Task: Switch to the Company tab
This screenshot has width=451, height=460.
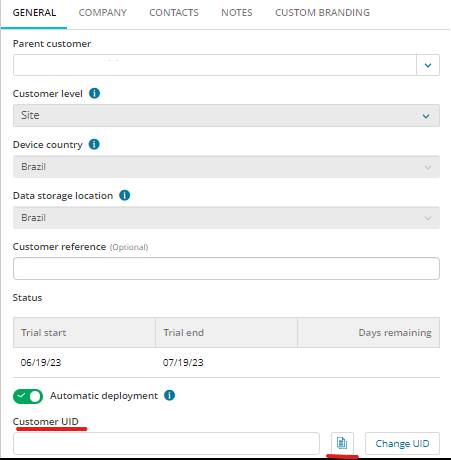Action: [103, 13]
